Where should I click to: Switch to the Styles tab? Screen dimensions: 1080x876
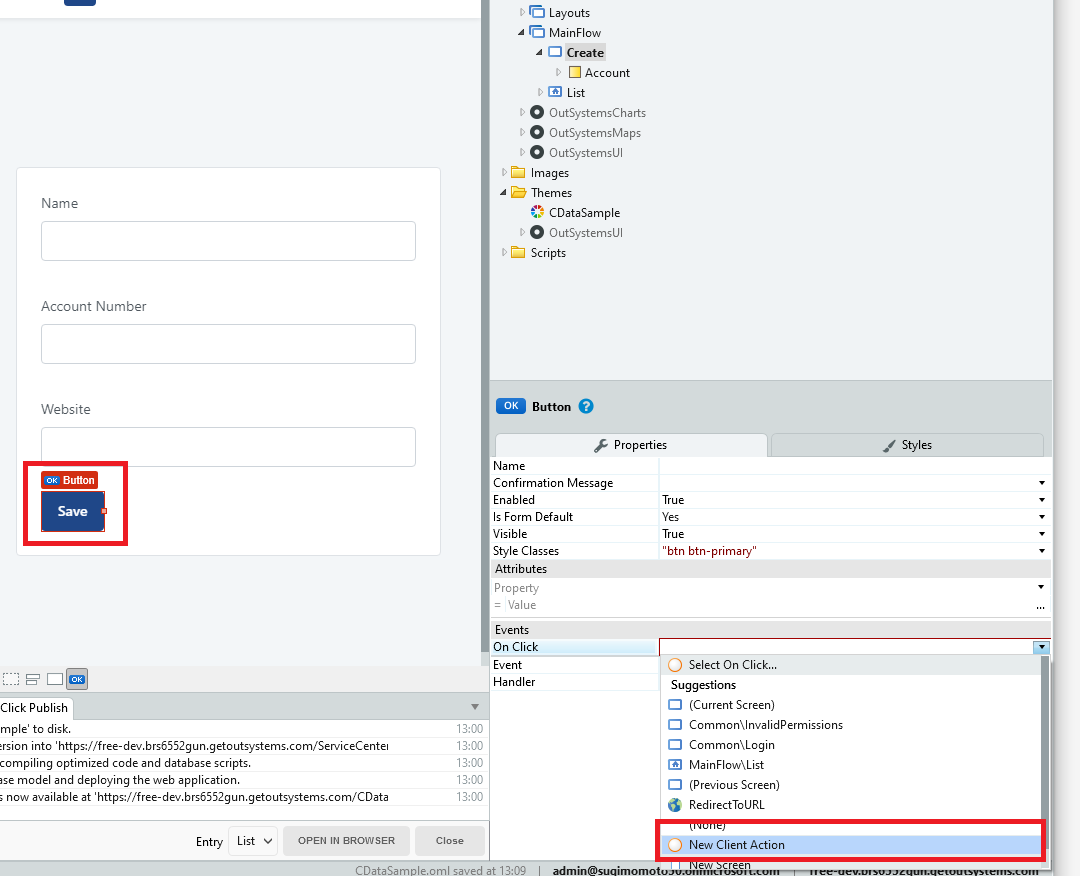click(x=907, y=445)
